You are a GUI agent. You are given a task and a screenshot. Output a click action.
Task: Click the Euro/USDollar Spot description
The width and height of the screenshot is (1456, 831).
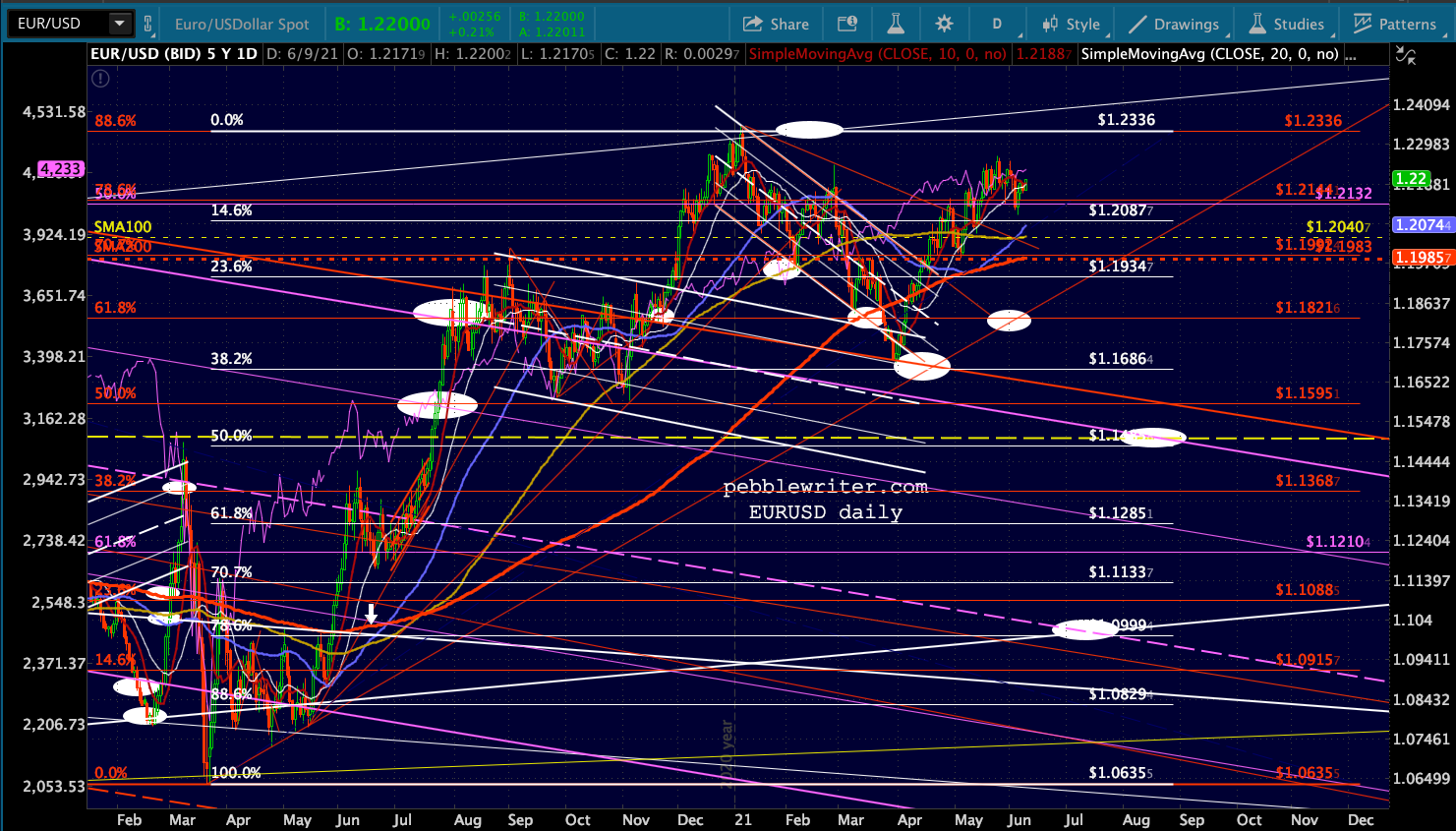coord(242,24)
